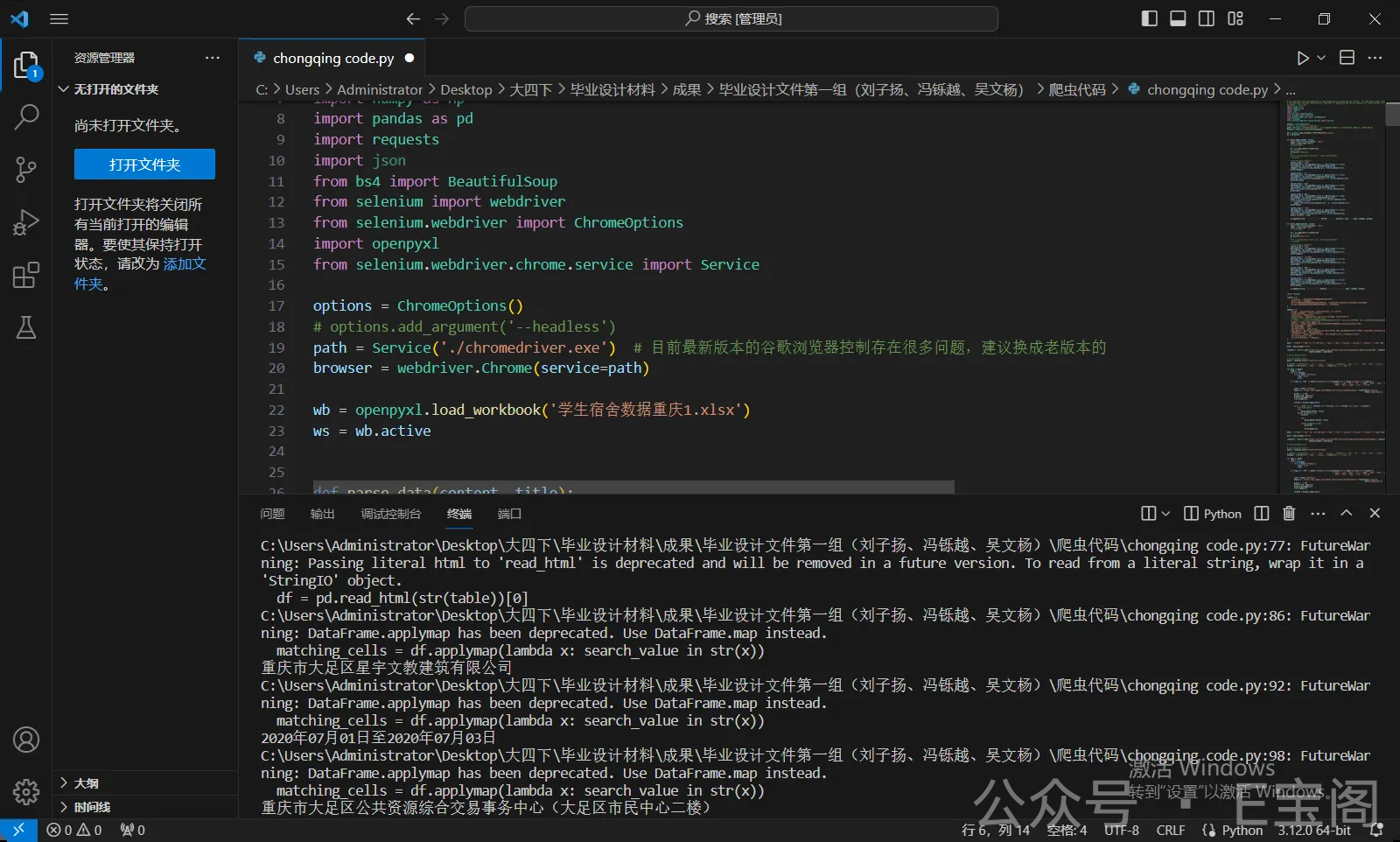Open the Source Control view
Screen dimensions: 1400x842
[x=26, y=169]
